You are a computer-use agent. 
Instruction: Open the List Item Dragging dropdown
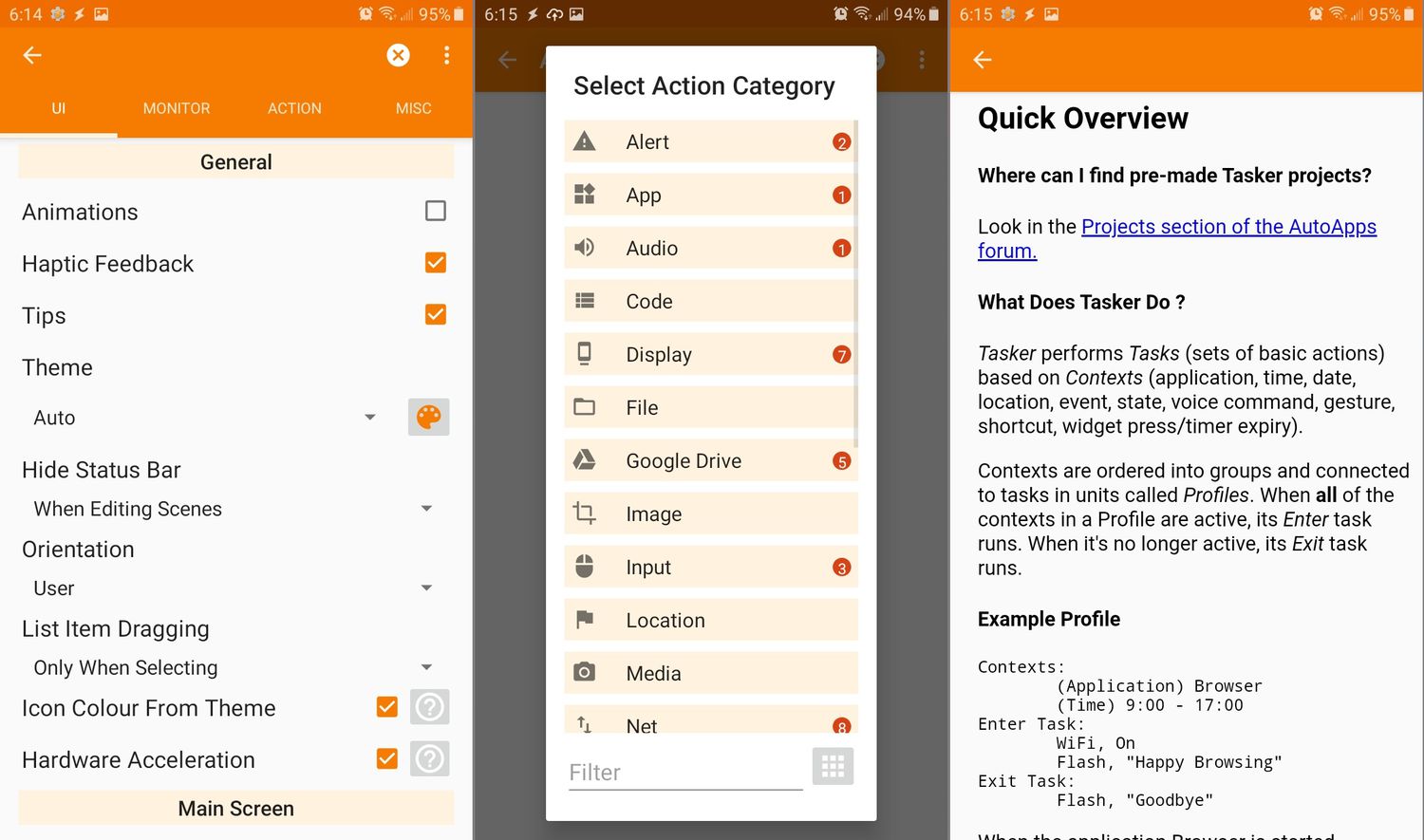point(234,667)
